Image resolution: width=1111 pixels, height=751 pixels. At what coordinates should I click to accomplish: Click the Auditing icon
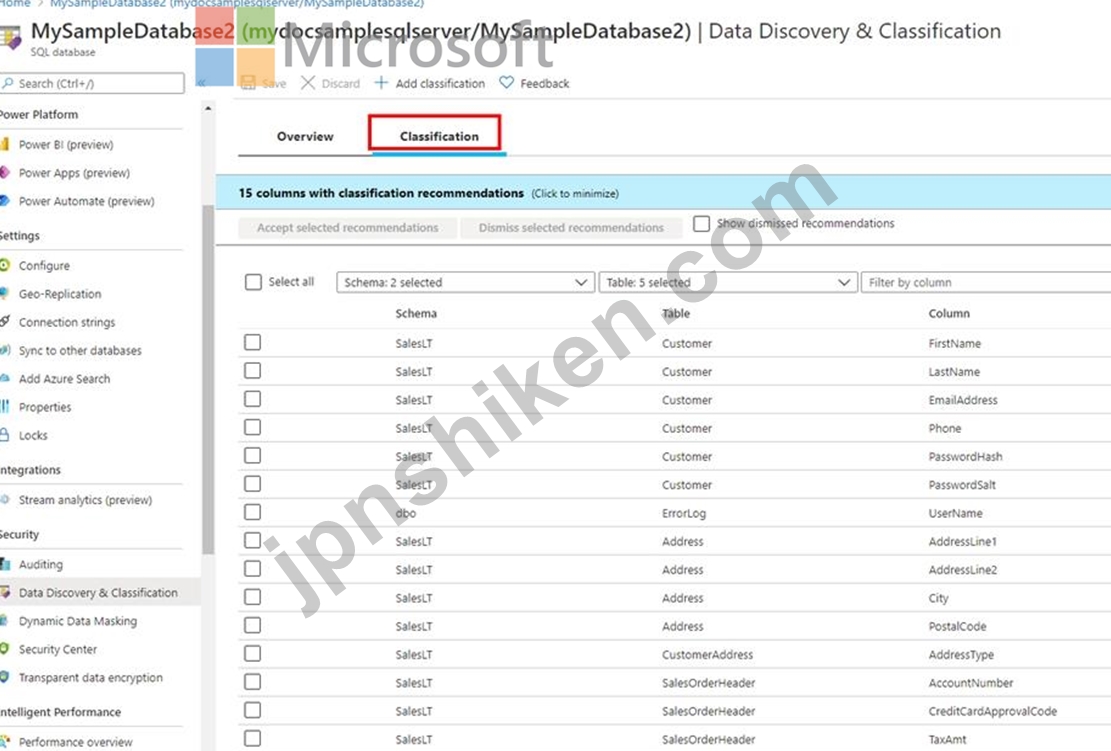(x=4, y=564)
